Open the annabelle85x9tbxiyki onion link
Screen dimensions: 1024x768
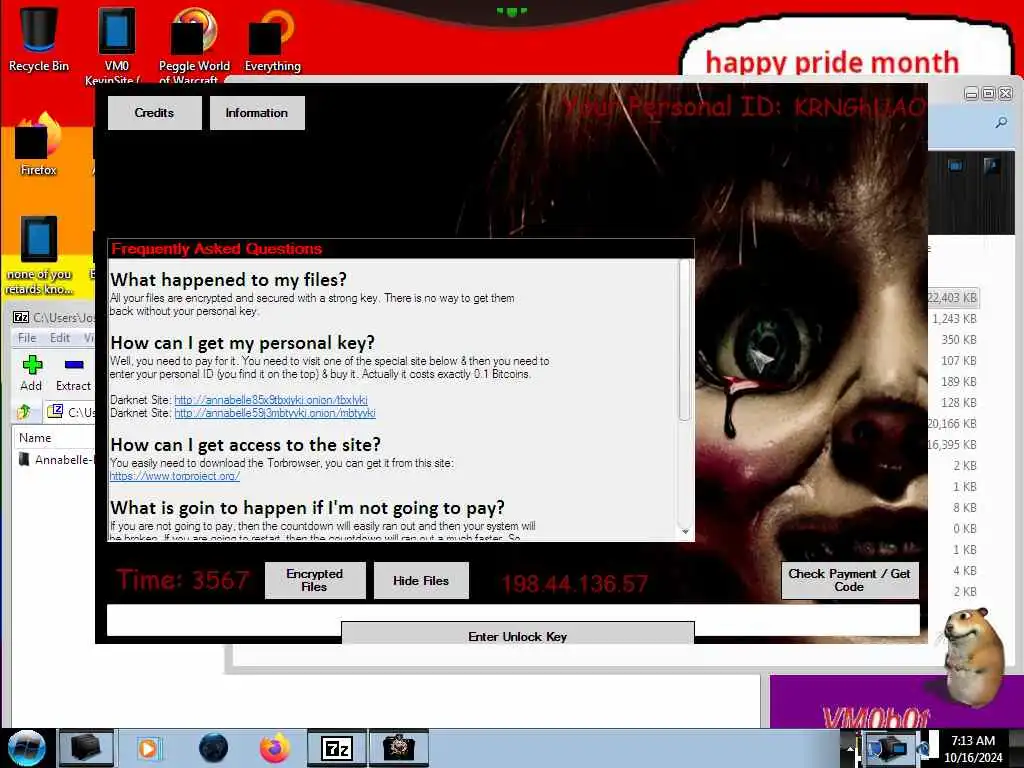270,400
